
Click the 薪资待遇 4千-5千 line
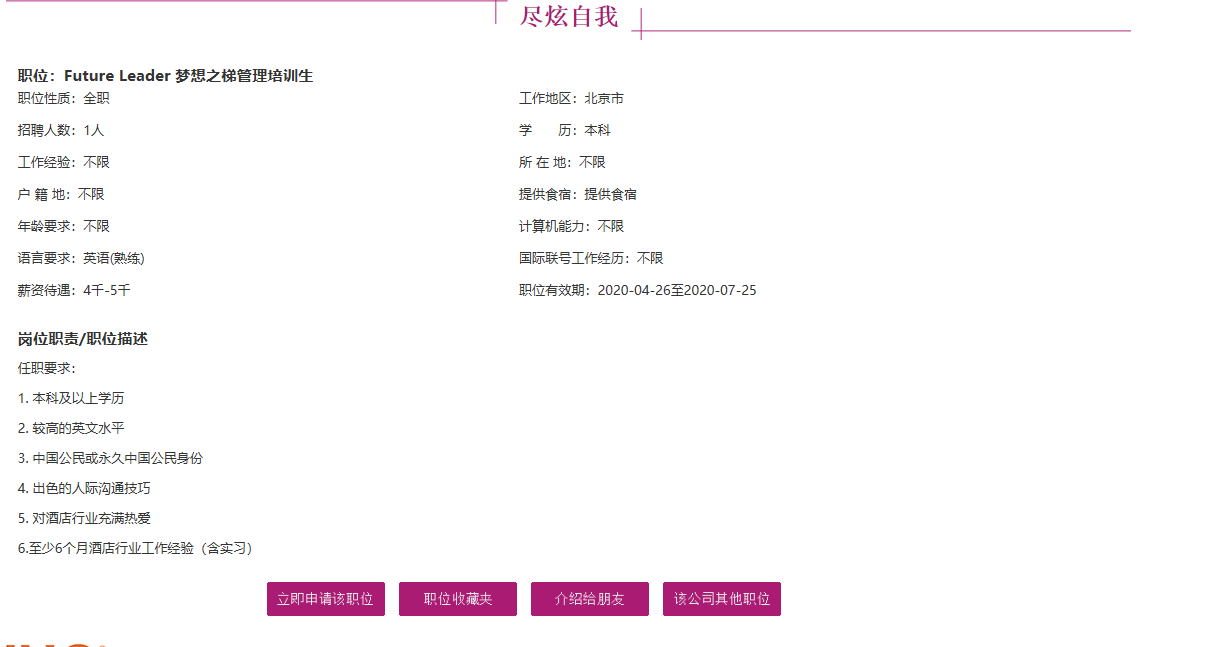click(74, 291)
